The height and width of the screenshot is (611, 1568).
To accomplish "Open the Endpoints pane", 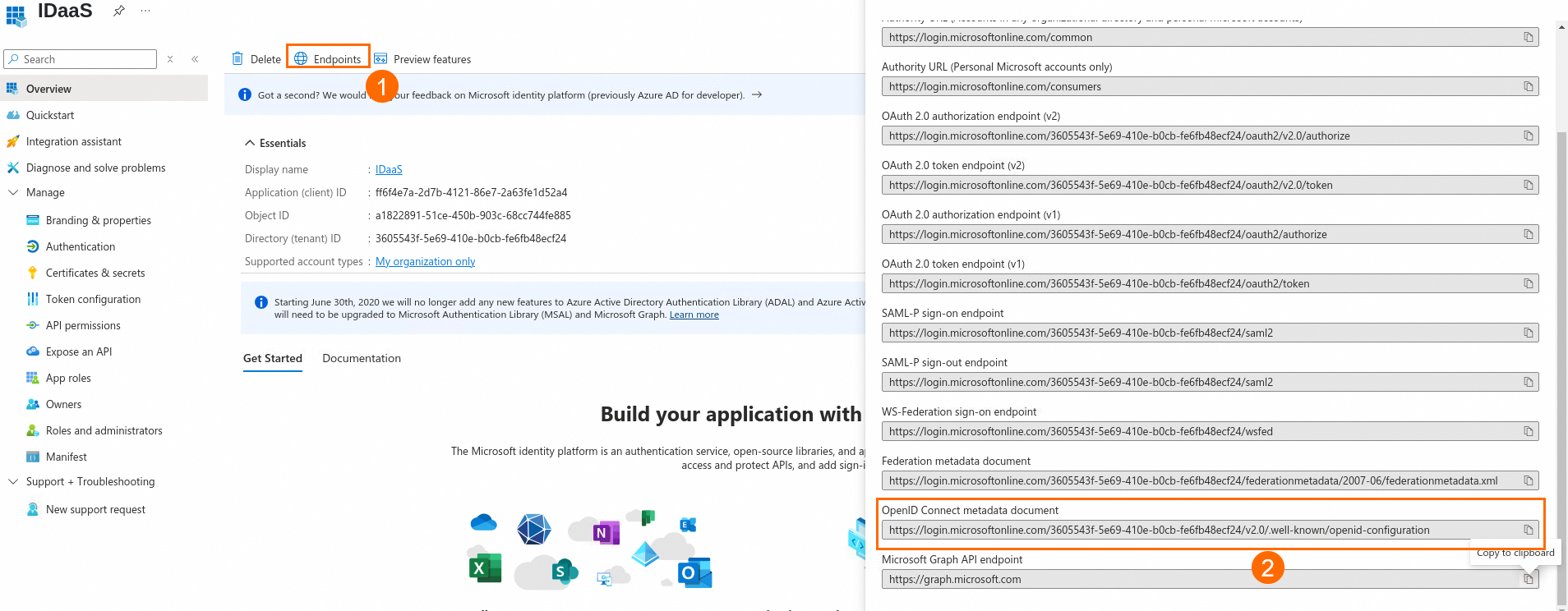I will [328, 59].
